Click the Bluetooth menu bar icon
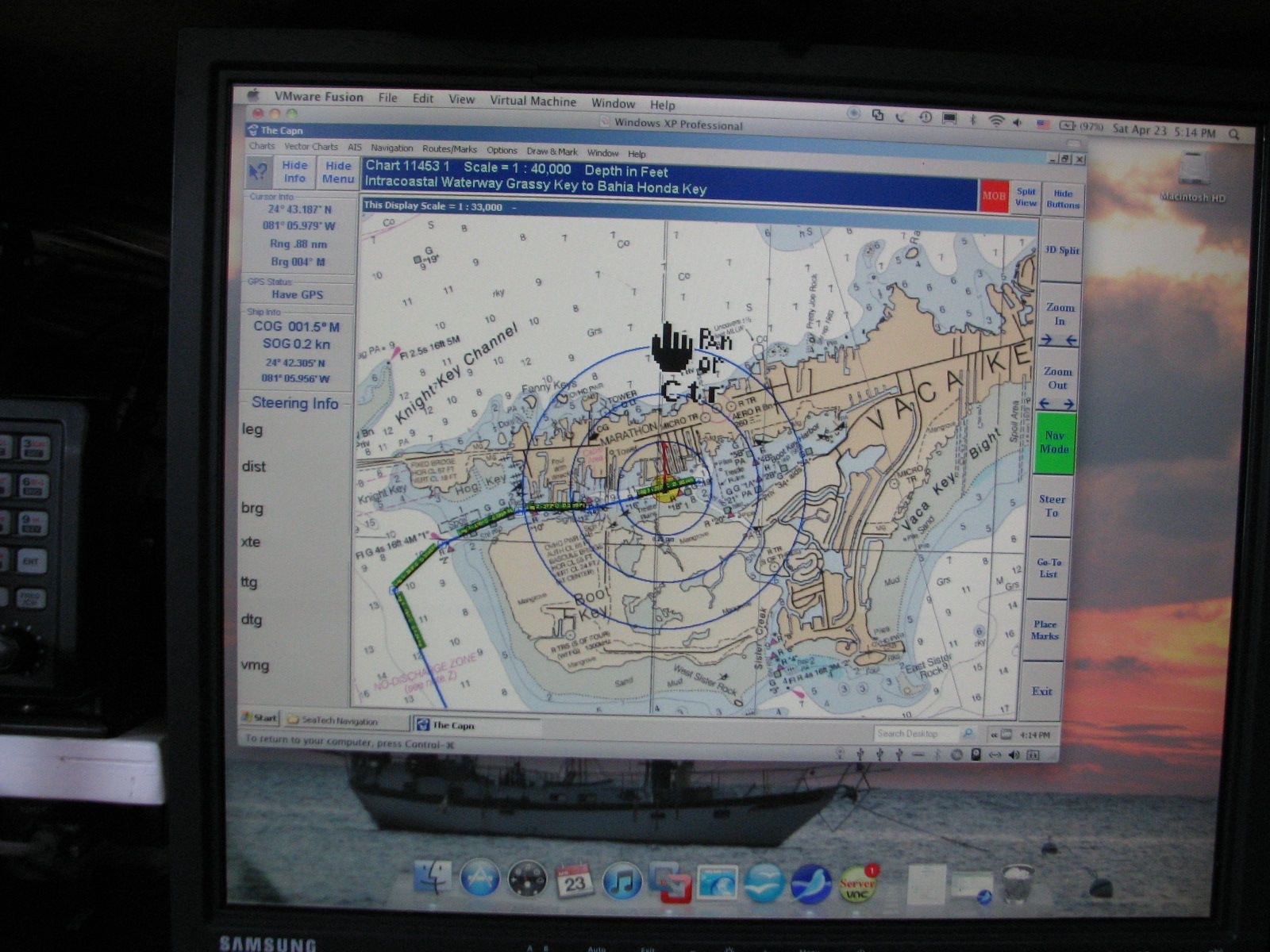This screenshot has width=1270, height=952. pos(972,119)
